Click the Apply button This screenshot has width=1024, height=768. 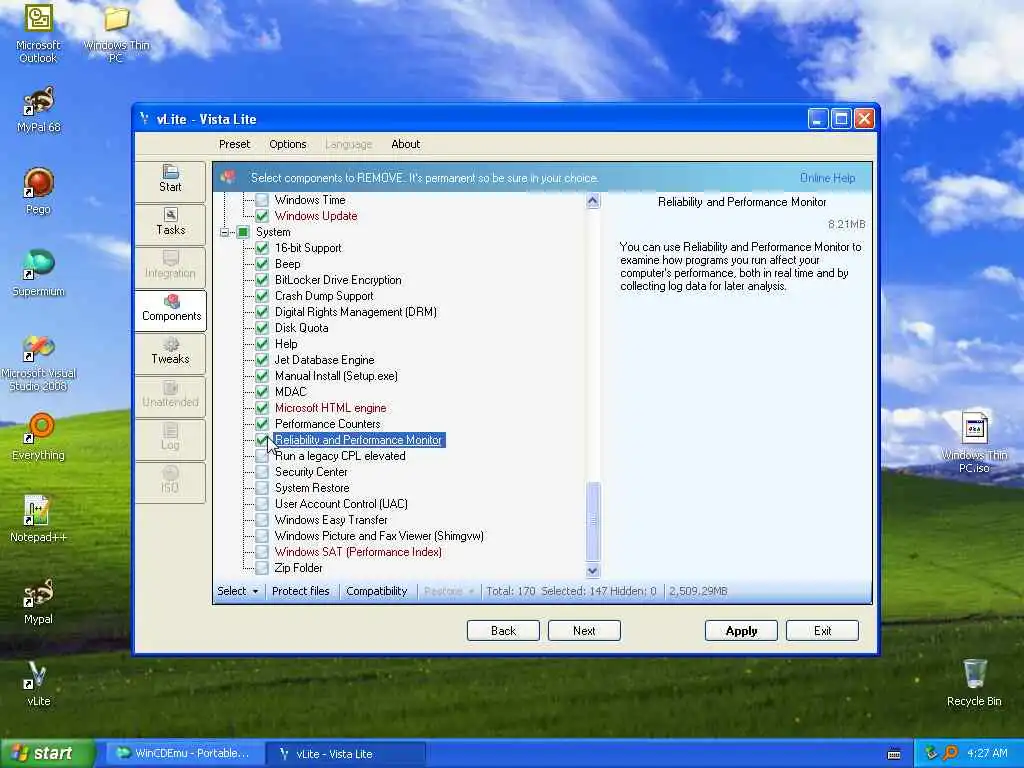point(741,631)
